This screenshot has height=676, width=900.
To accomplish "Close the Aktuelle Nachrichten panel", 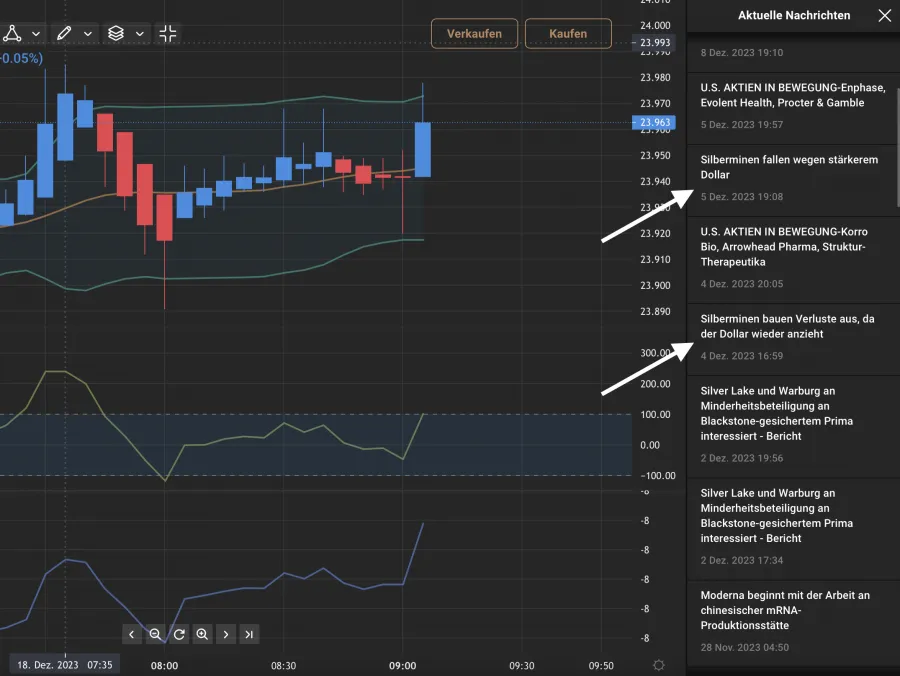I will 883,16.
